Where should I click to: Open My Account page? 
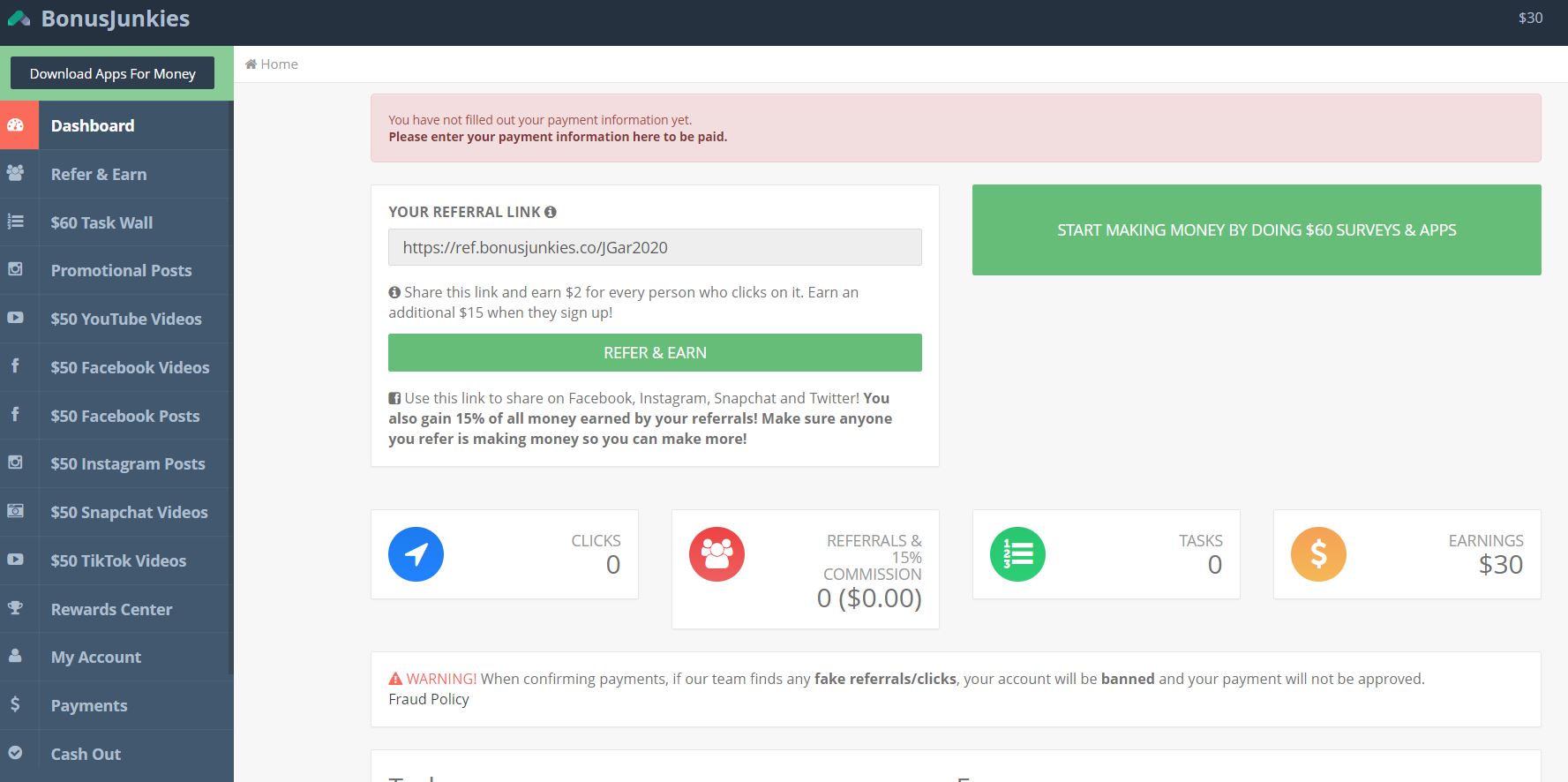(x=116, y=657)
